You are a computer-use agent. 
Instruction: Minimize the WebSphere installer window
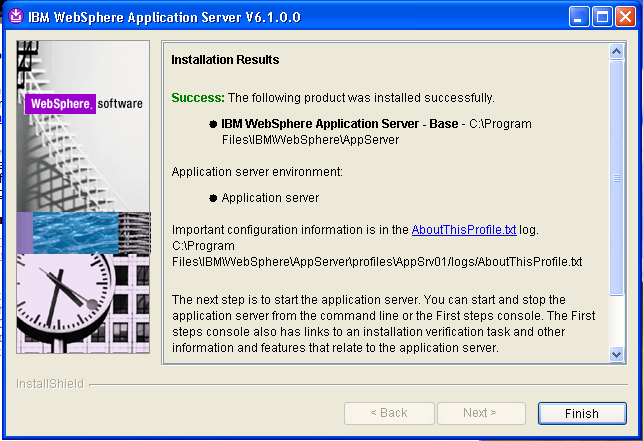click(579, 17)
